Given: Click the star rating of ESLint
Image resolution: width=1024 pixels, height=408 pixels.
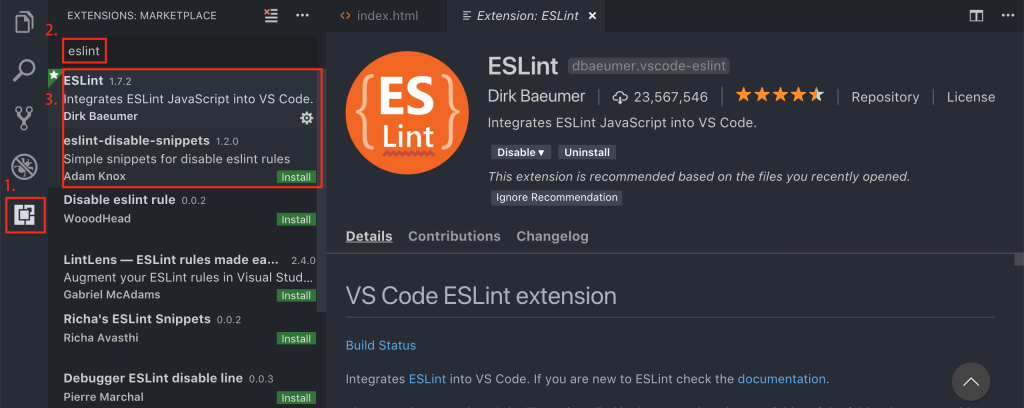Looking at the screenshot, I should (779, 96).
